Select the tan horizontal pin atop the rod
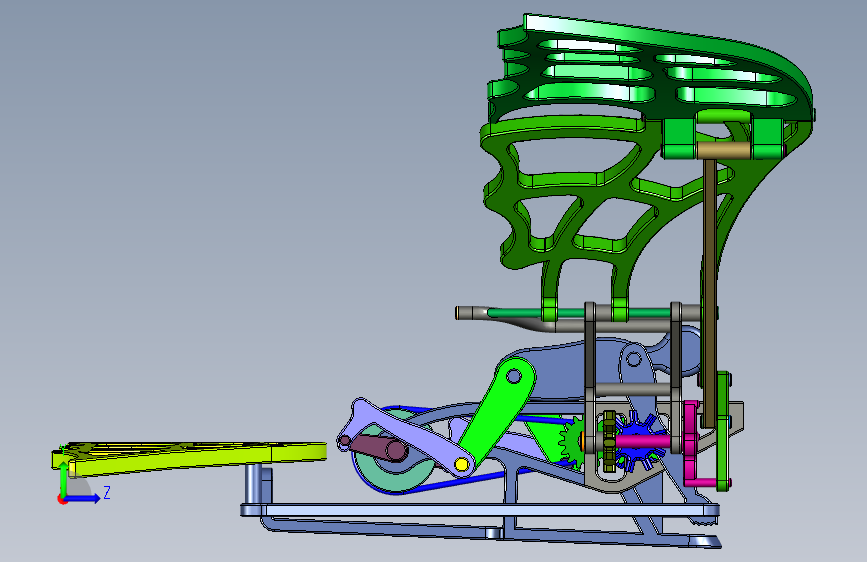Image resolution: width=867 pixels, height=562 pixels. 723,150
